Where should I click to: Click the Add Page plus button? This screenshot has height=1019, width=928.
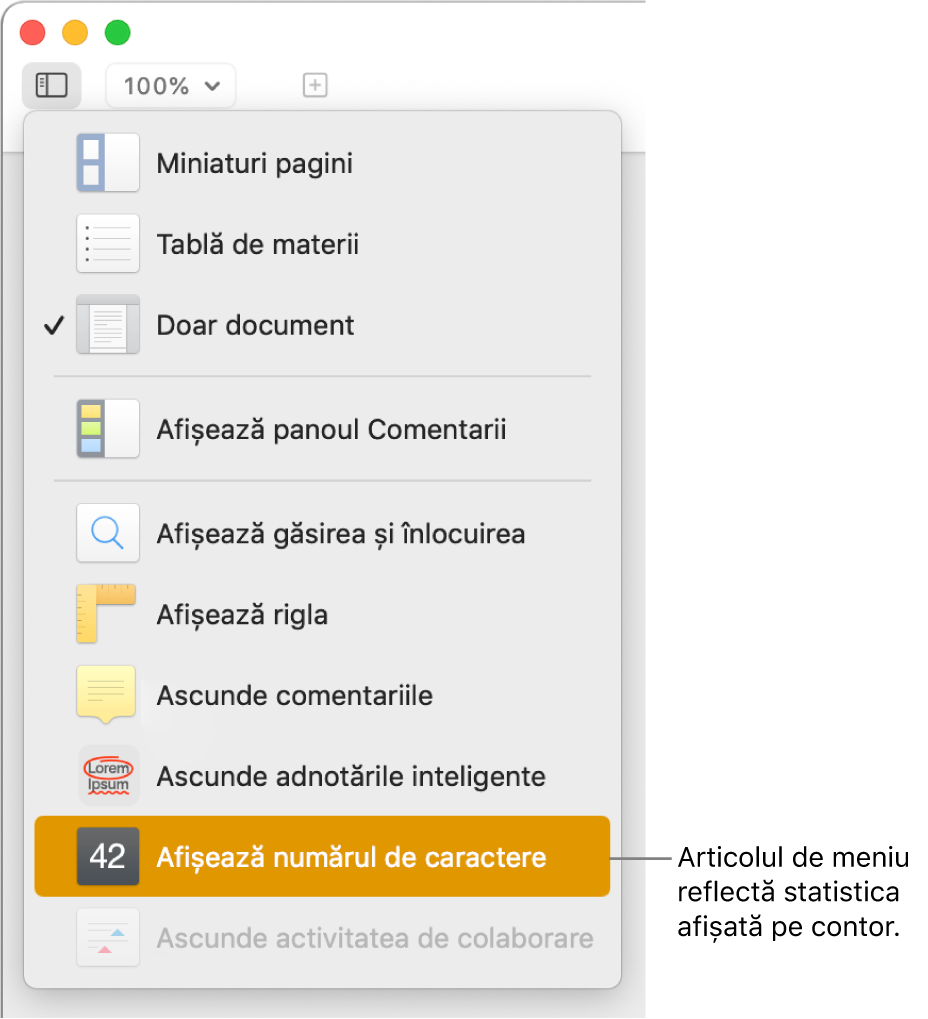tap(315, 85)
